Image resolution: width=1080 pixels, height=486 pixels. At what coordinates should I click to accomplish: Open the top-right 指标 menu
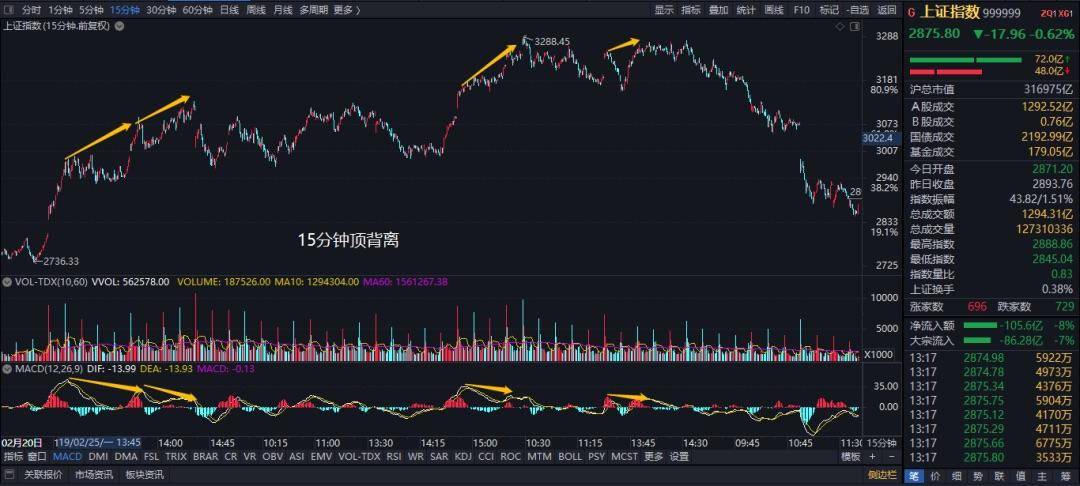[691, 10]
